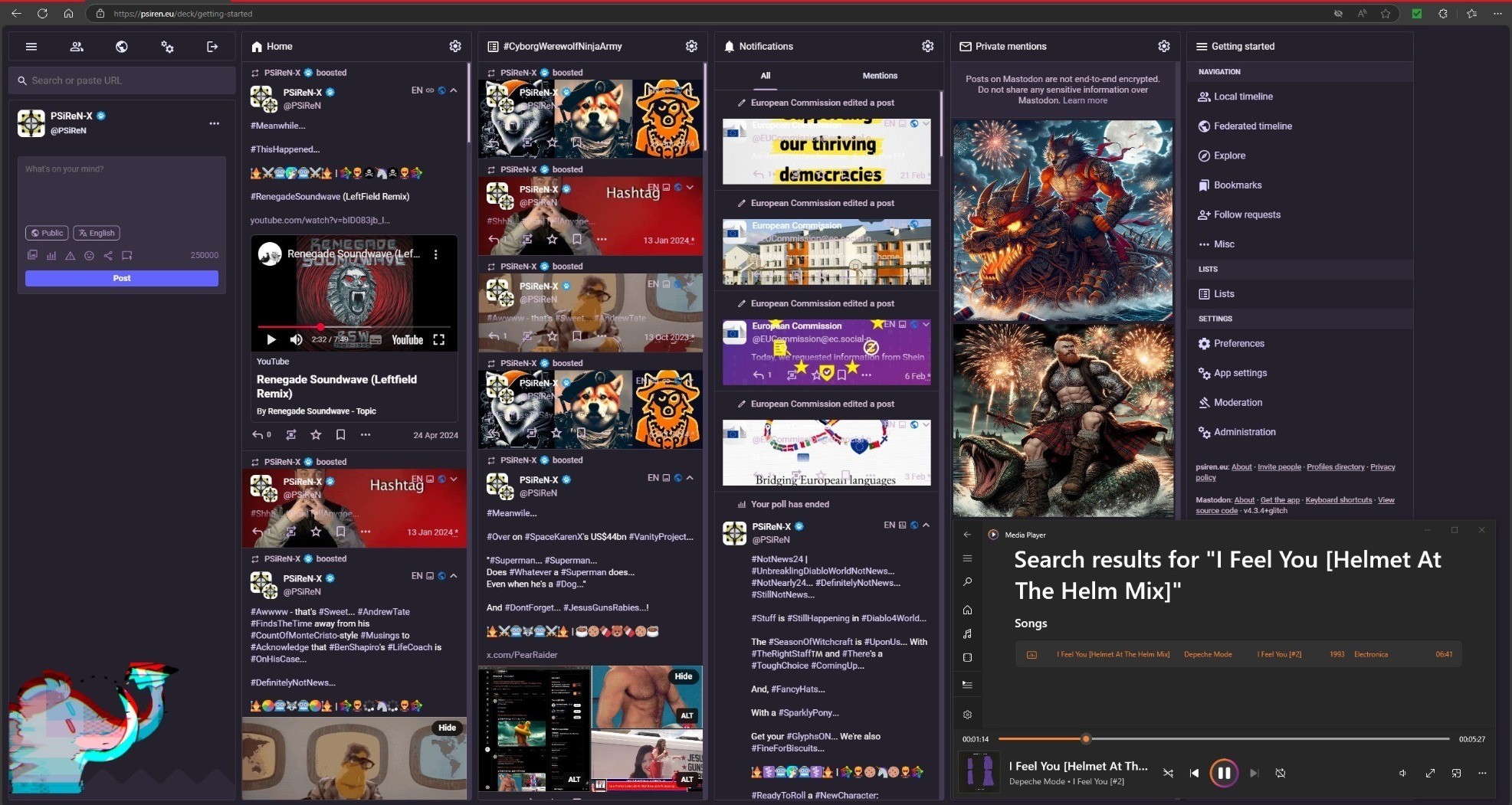Add a poll with the bar chart icon
Viewport: 1512px width, 805px height.
(51, 255)
